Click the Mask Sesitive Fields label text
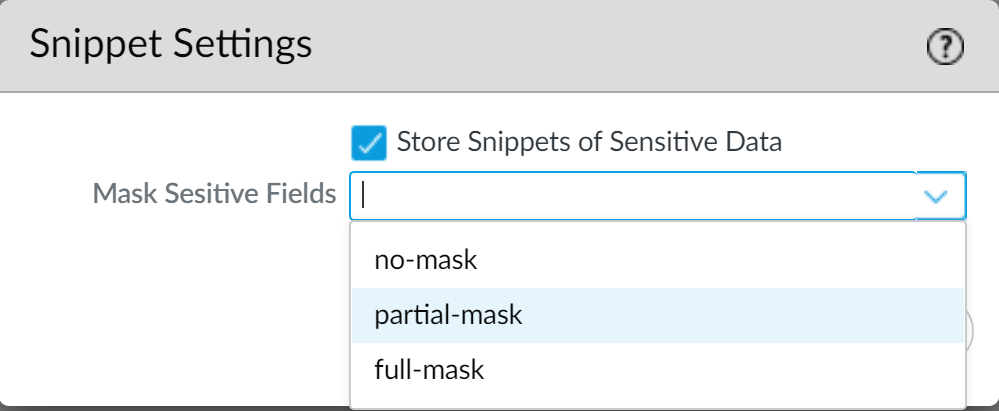Screen dimensions: 999x411 click(214, 195)
